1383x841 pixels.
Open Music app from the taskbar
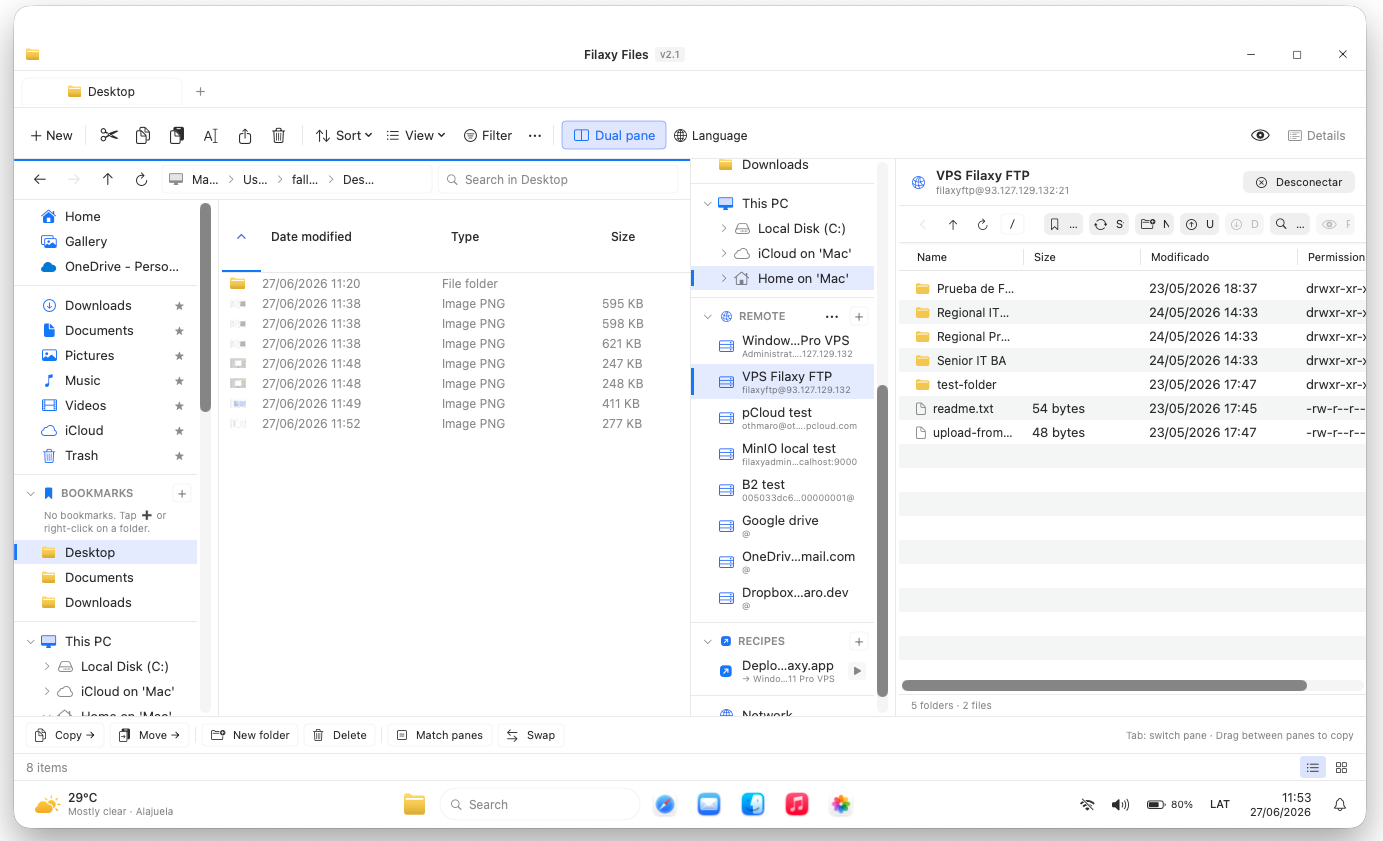pyautogui.click(x=797, y=804)
